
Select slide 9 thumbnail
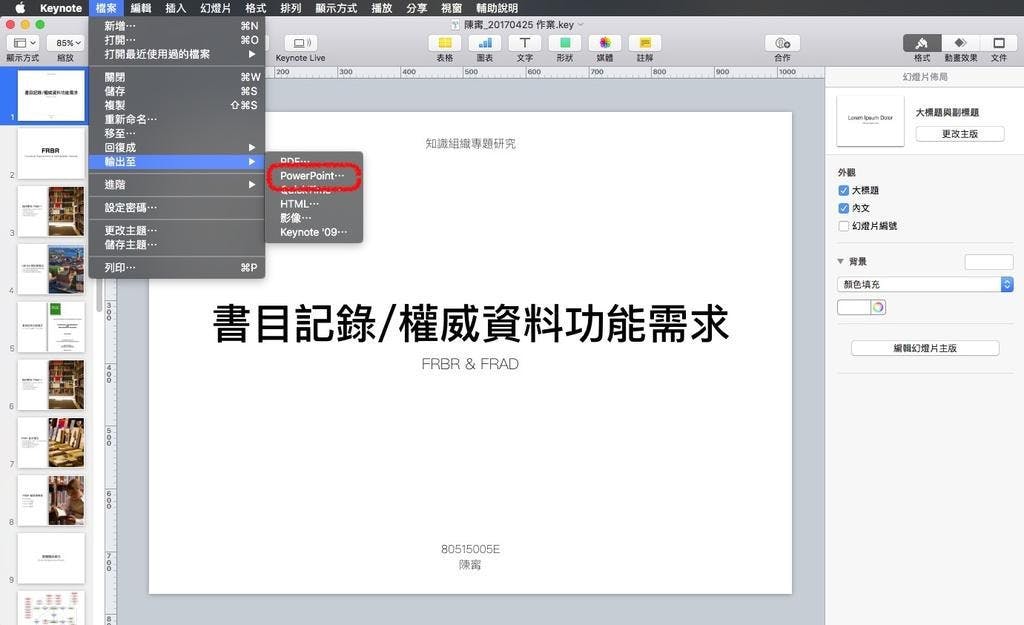[51, 558]
